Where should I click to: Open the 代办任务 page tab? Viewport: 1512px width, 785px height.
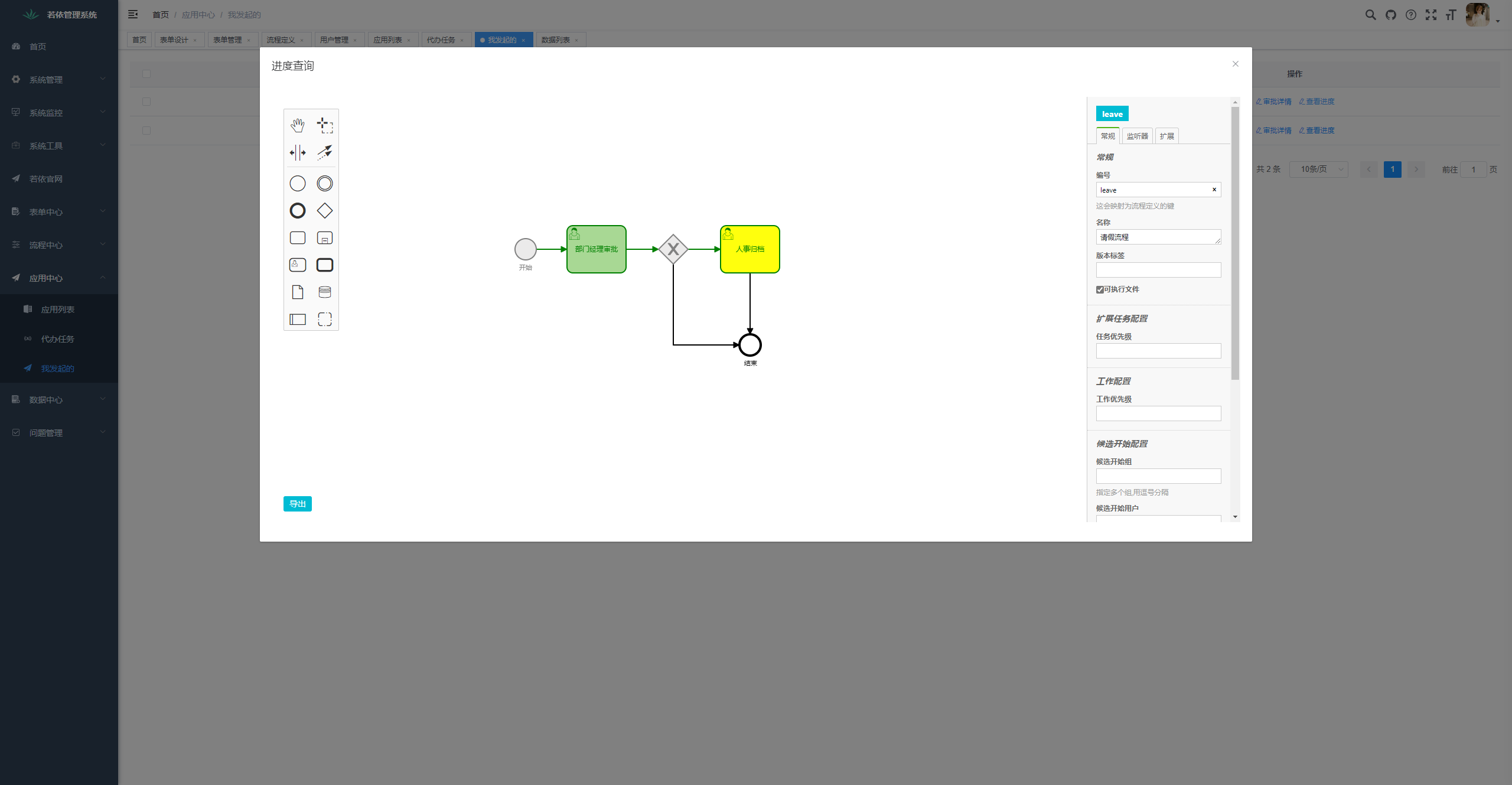446,40
